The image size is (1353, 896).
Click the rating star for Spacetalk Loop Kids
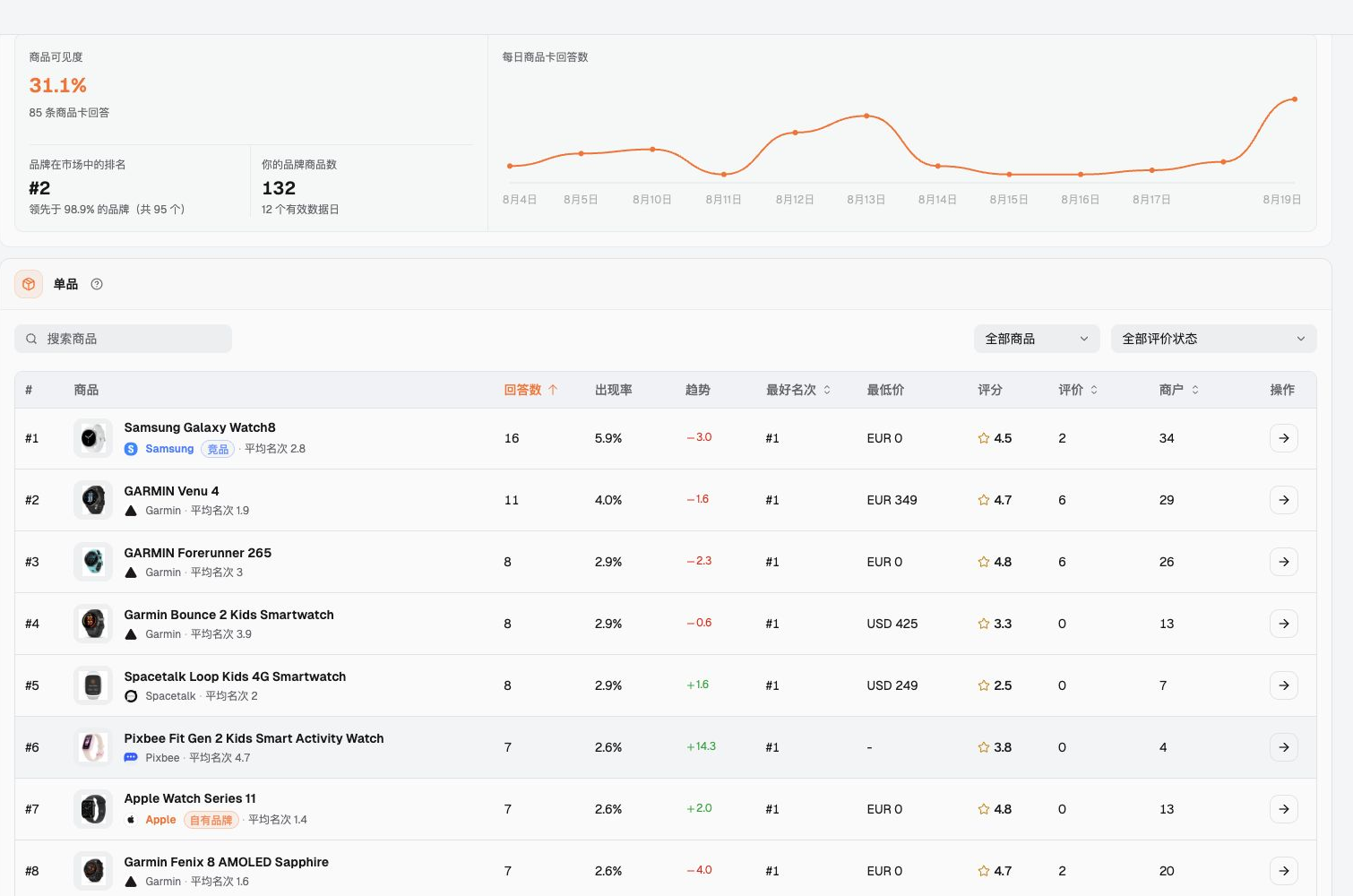pos(984,685)
